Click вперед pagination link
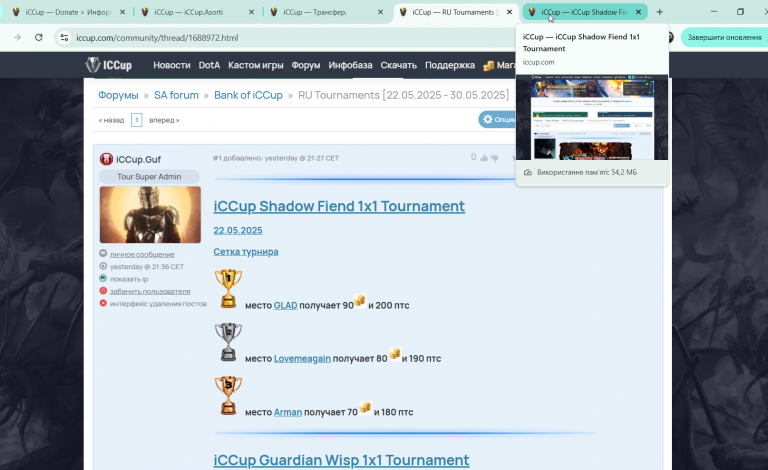The width and height of the screenshot is (768, 470). (164, 120)
